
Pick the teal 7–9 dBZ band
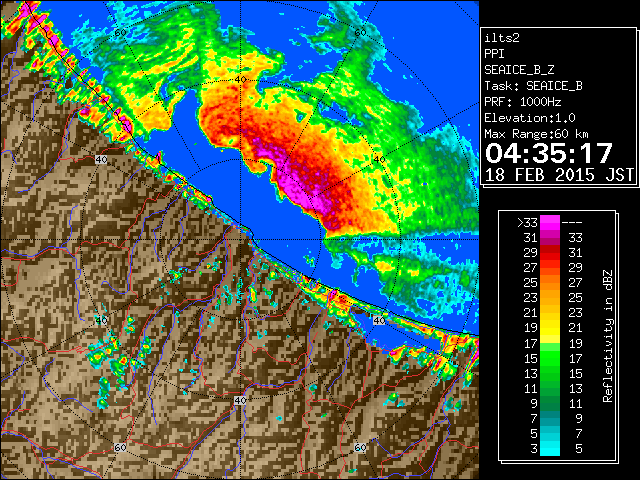550,418
